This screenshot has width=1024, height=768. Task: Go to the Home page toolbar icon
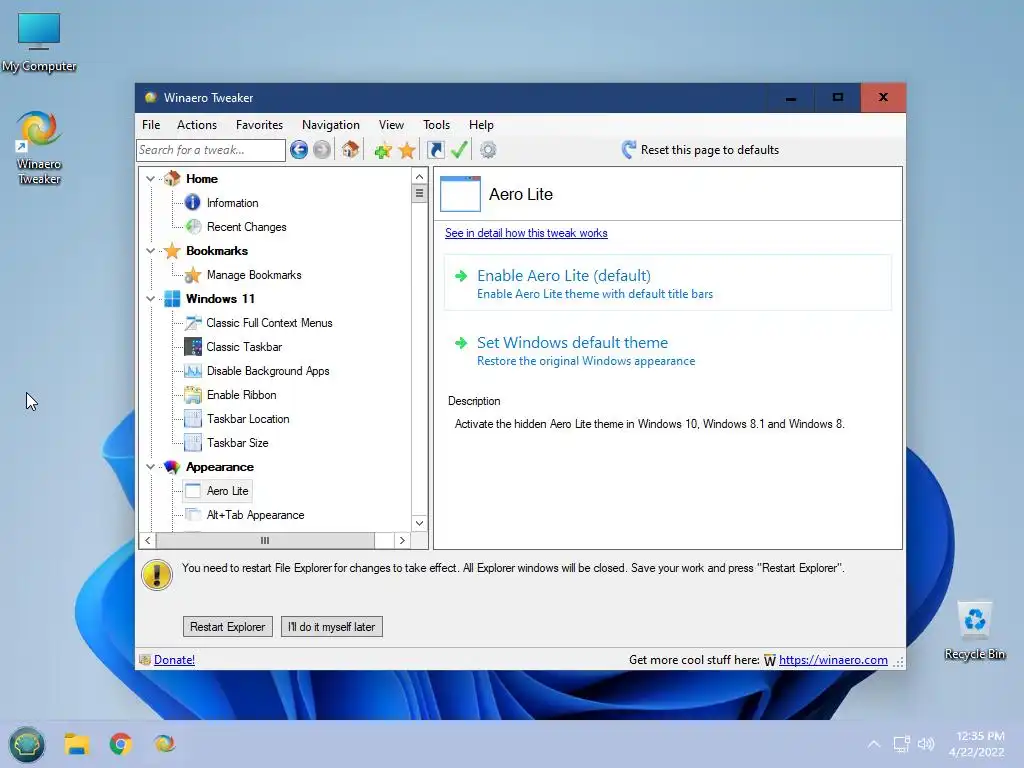pyautogui.click(x=350, y=150)
